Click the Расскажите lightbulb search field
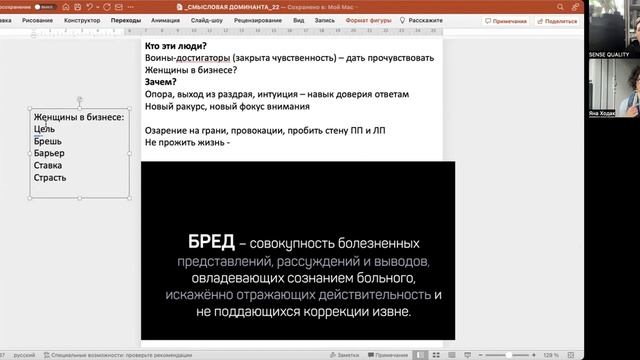The width and height of the screenshot is (640, 360). coord(421,20)
